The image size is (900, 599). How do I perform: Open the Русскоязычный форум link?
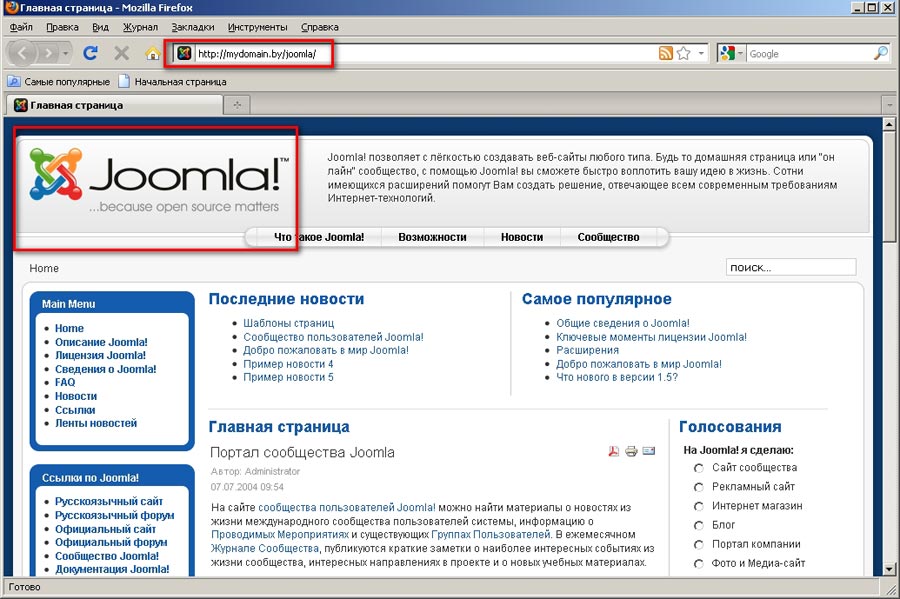[115, 515]
